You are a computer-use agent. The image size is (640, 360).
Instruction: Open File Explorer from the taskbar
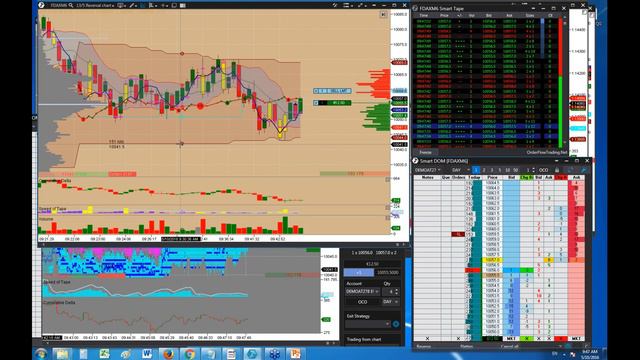tap(62, 353)
